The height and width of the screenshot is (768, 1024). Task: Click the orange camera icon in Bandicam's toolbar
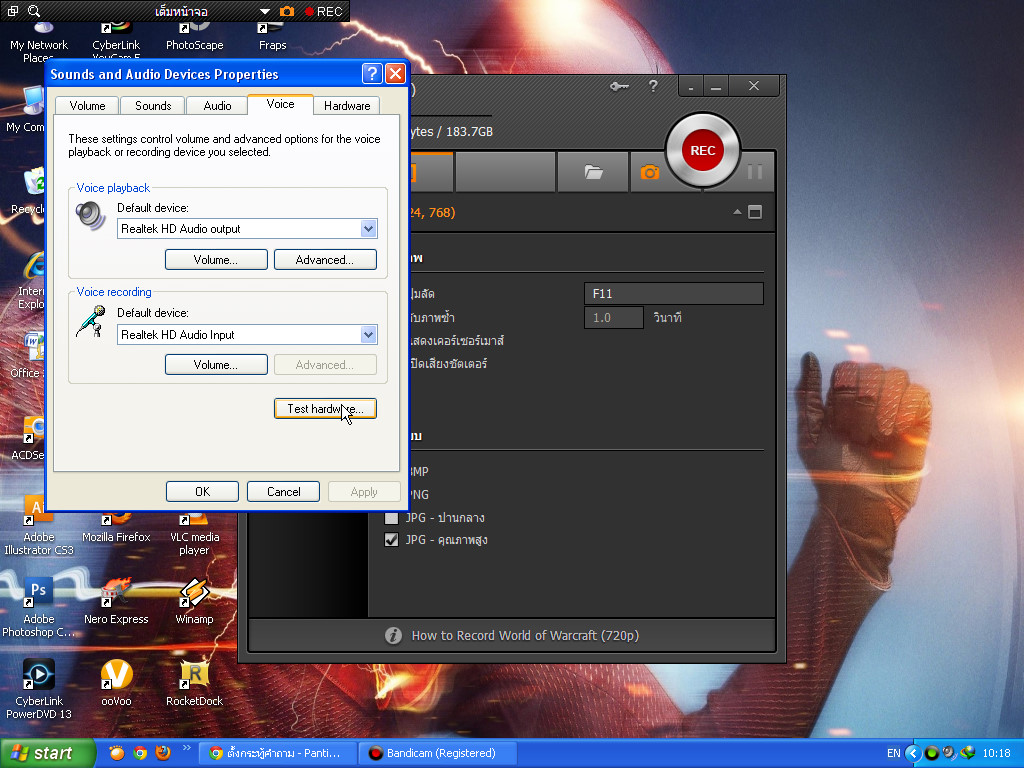[650, 172]
